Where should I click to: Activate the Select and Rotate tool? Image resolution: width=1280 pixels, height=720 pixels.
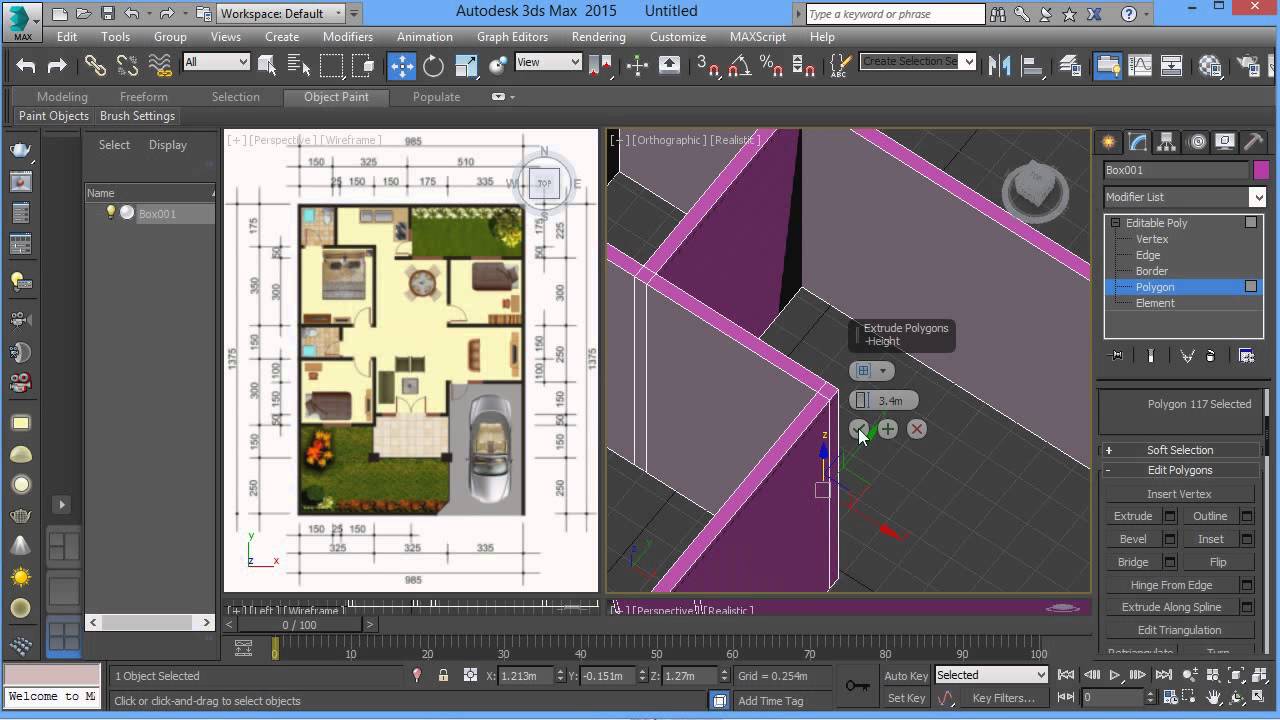433,66
